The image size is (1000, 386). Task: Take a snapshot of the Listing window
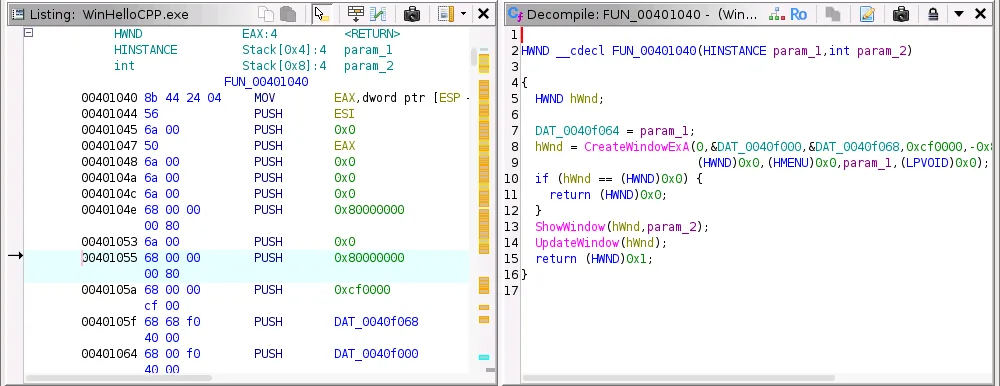pyautogui.click(x=412, y=13)
